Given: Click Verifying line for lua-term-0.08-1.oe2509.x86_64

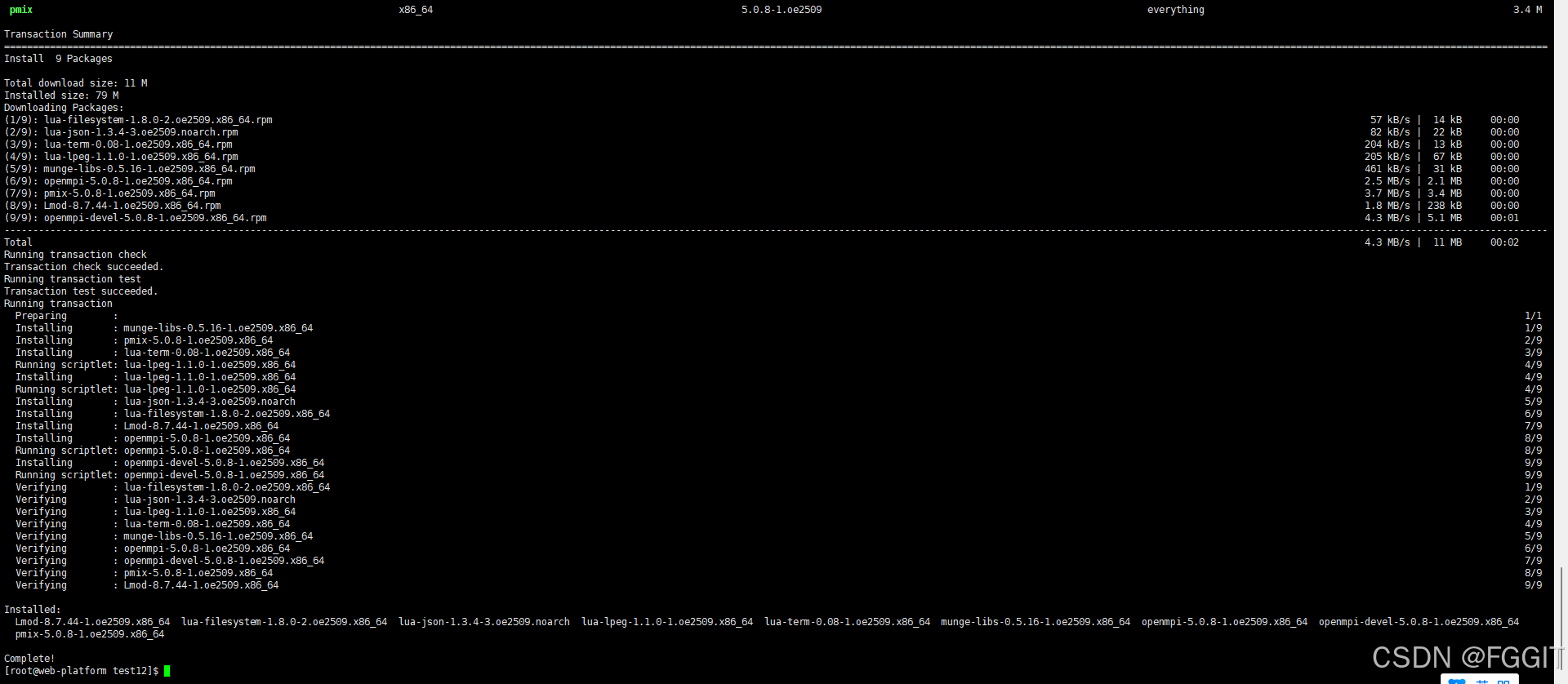Looking at the screenshot, I should pyautogui.click(x=153, y=524).
